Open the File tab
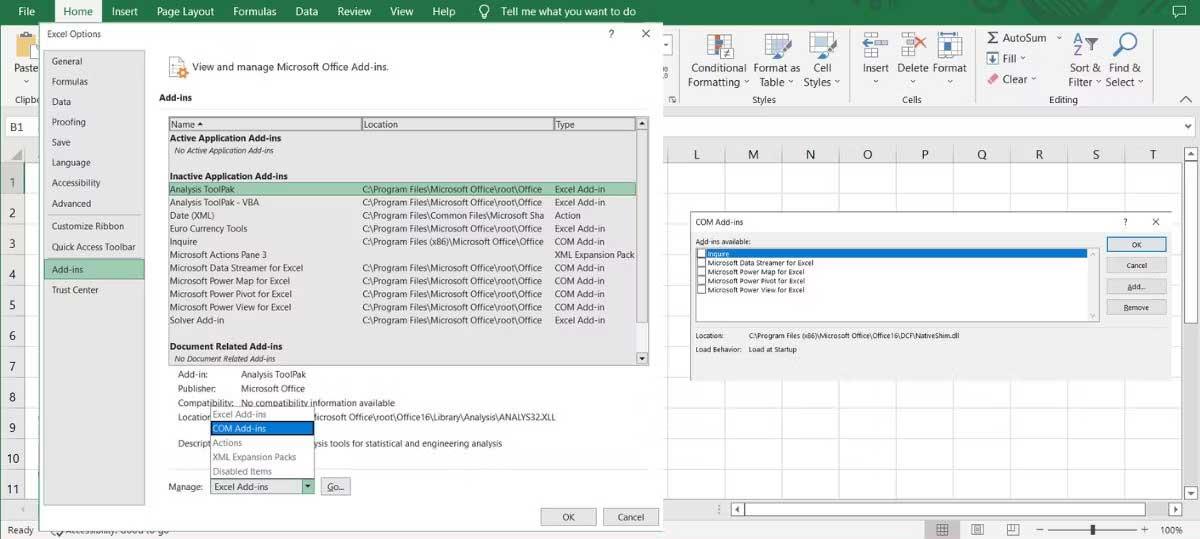1200x539 pixels. (x=27, y=12)
